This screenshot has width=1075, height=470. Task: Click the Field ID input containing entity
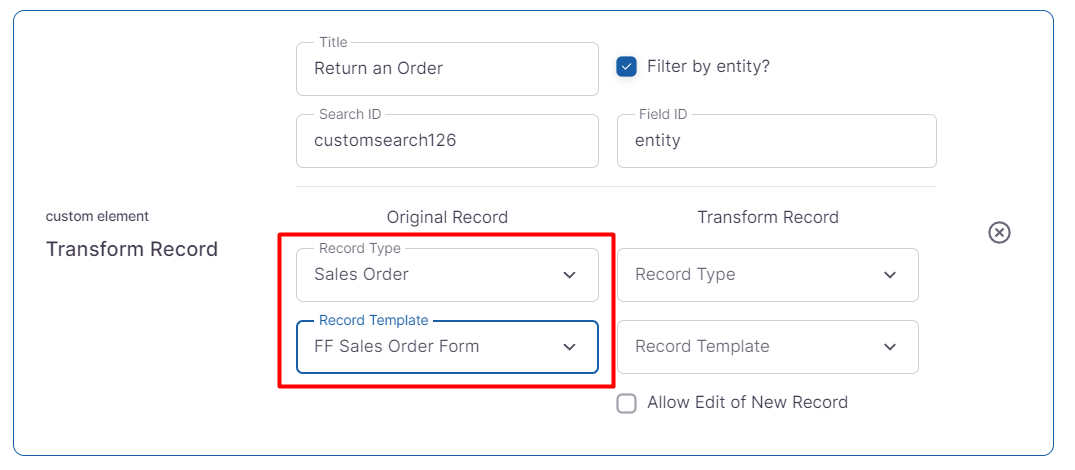pyautogui.click(x=776, y=141)
